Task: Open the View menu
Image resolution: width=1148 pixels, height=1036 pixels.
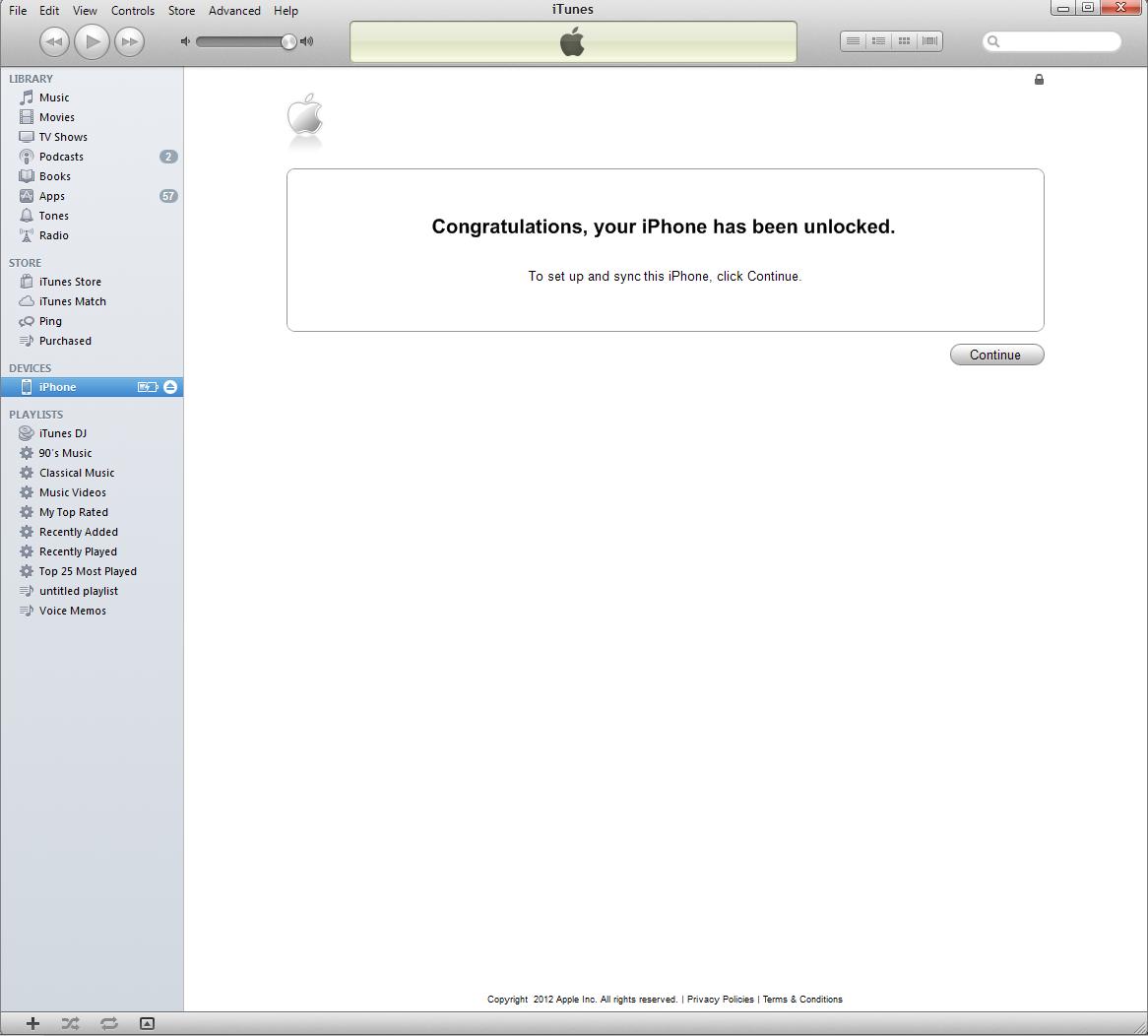Action: coord(85,10)
